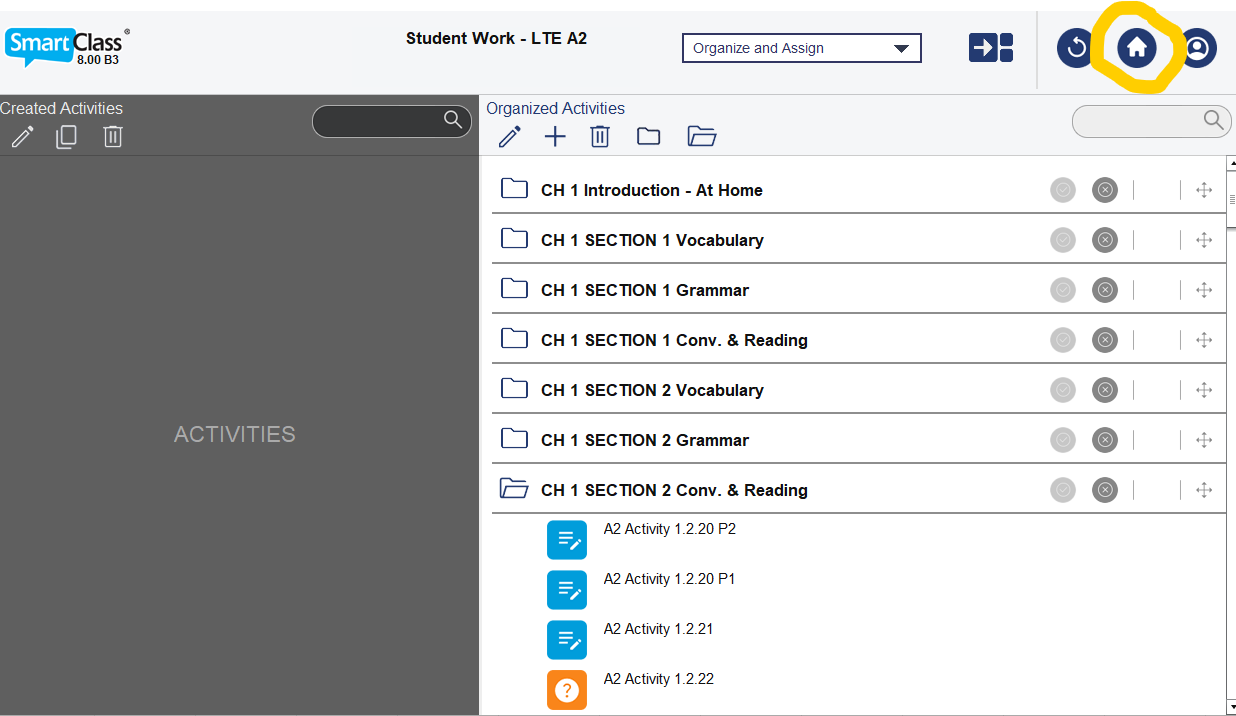
Task: Click move handle for CH 1 SECTION 2 Grammar
Action: (1204, 440)
